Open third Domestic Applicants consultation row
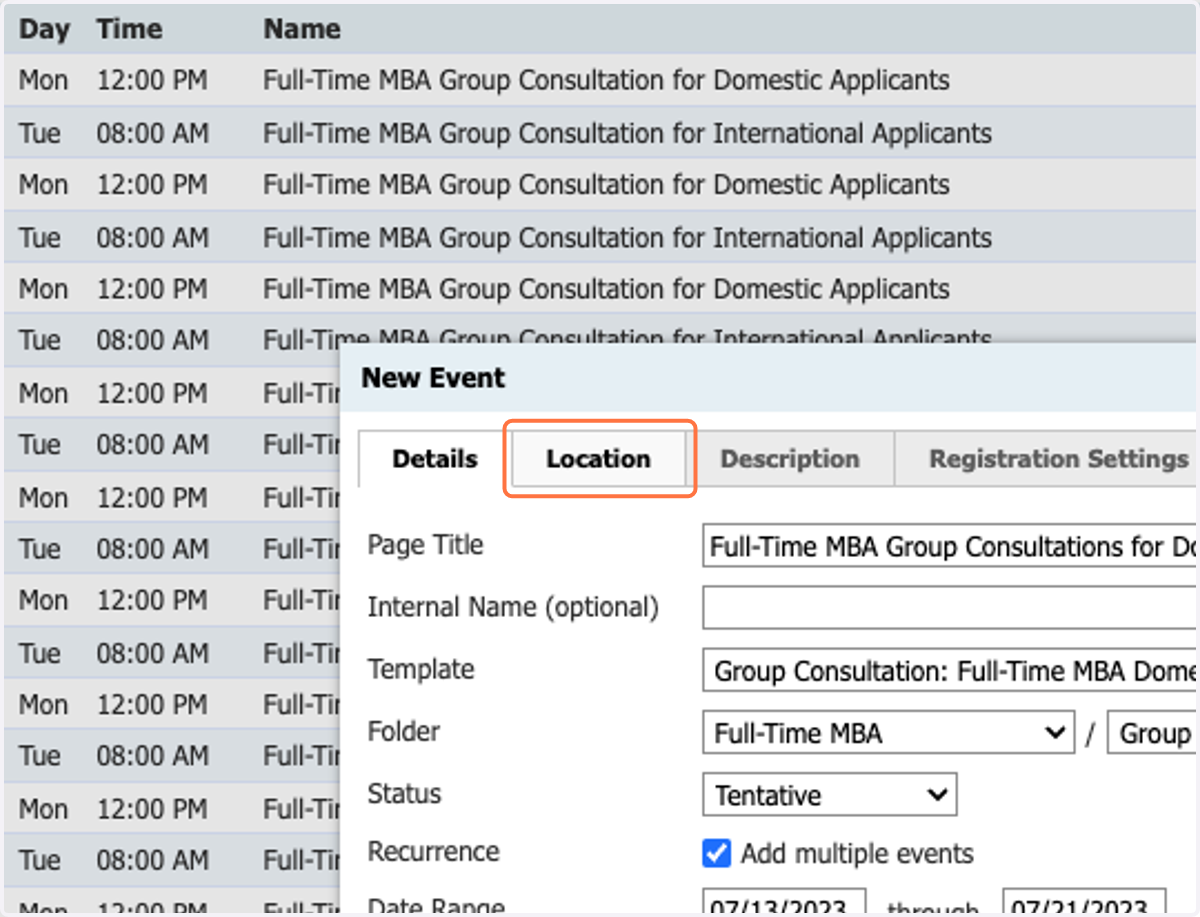Viewport: 1200px width, 917px height. [x=600, y=289]
